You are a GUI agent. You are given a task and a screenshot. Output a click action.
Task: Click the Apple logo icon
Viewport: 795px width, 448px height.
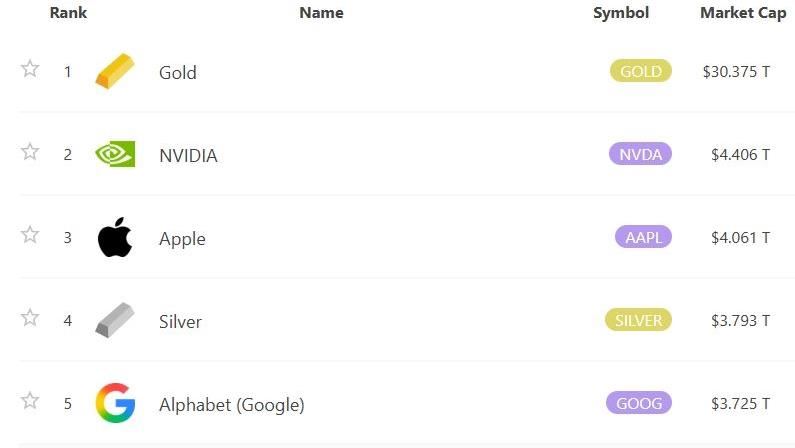click(115, 238)
